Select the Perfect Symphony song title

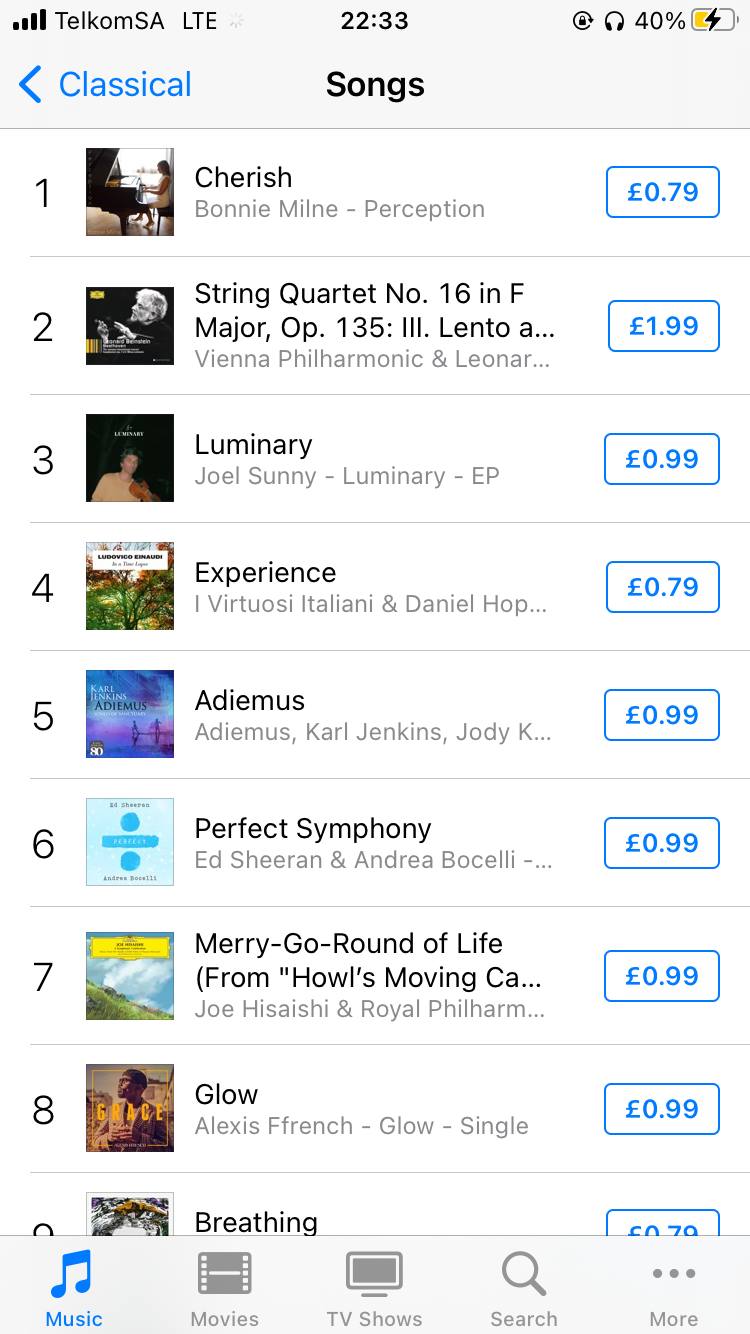click(313, 829)
